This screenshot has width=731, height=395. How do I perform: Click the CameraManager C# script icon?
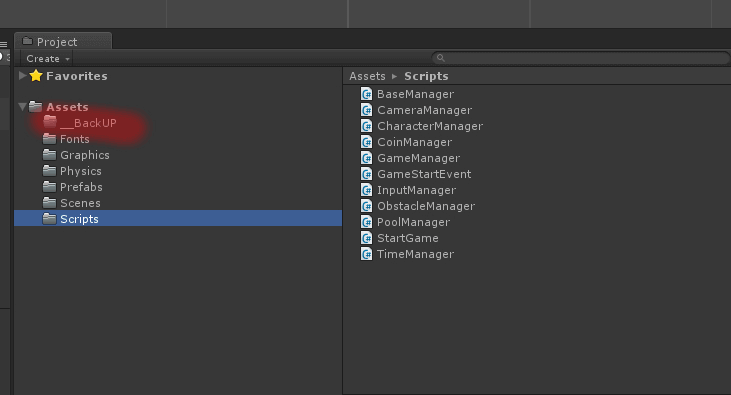[366, 110]
